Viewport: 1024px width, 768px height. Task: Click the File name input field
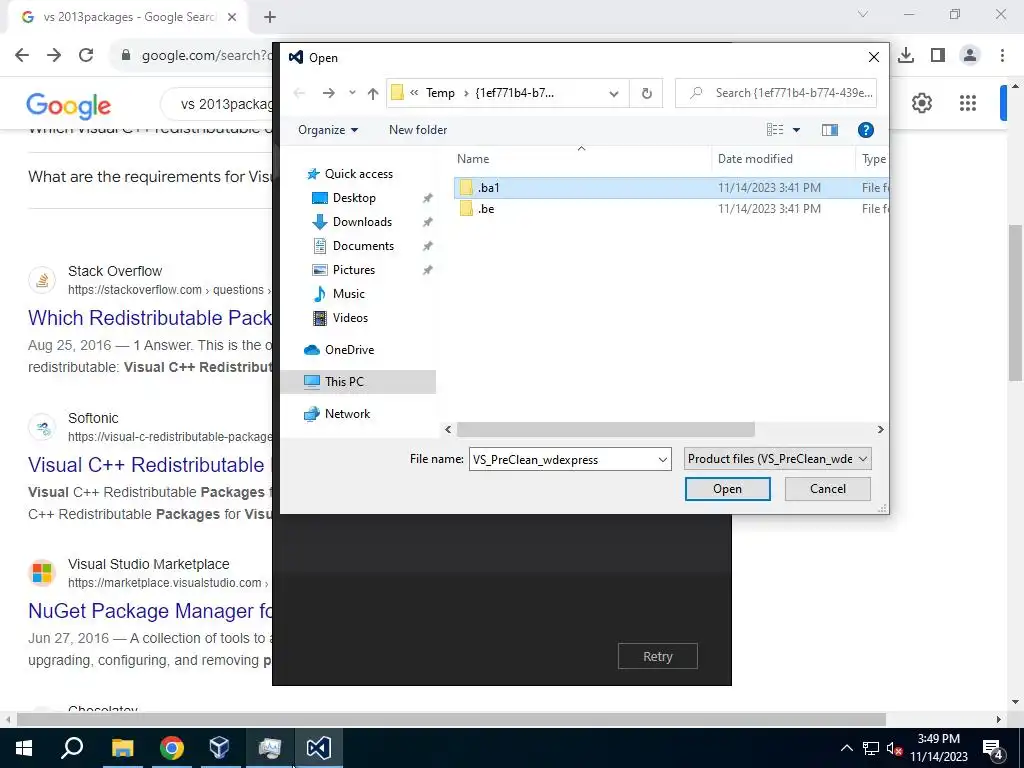click(x=562, y=459)
